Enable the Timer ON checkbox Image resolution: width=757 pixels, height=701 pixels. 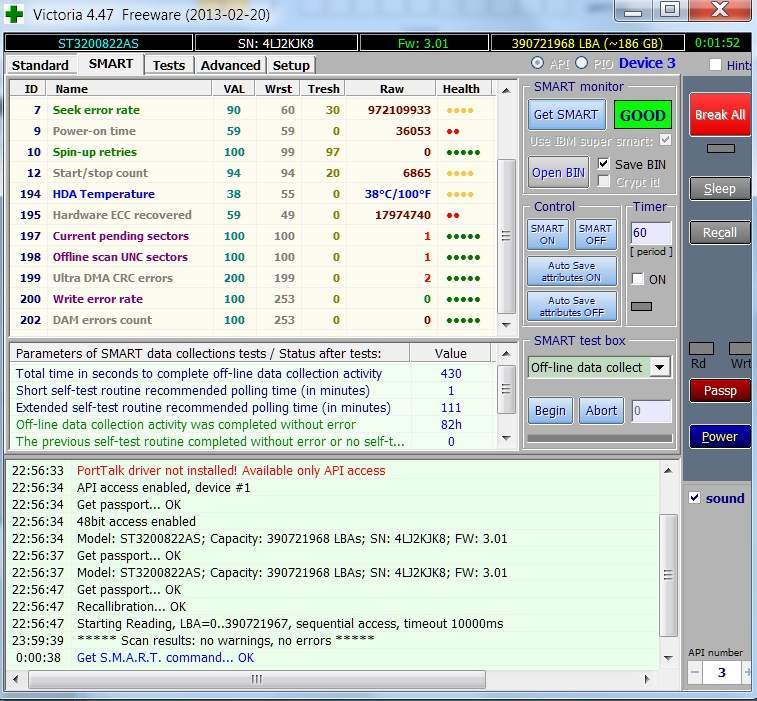pyautogui.click(x=638, y=279)
